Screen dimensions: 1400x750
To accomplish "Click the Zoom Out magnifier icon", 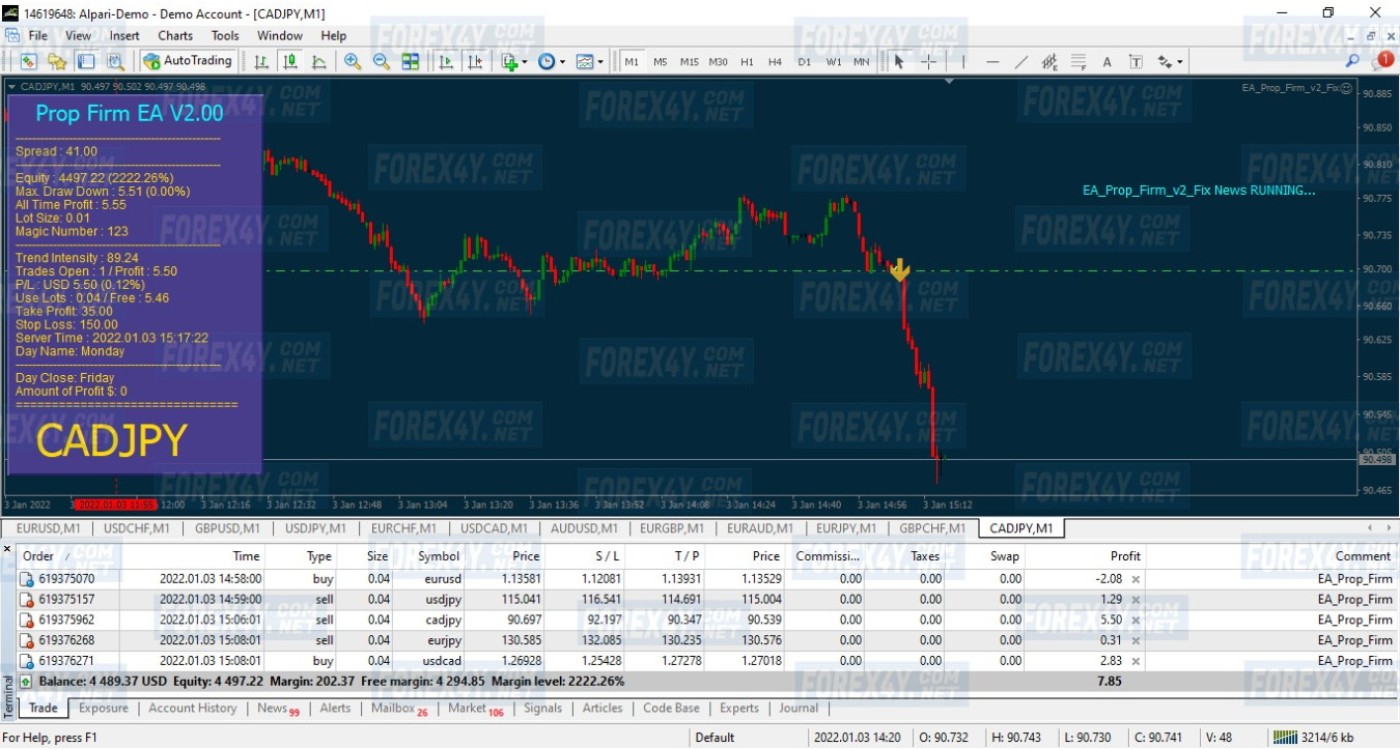I will [x=381, y=61].
